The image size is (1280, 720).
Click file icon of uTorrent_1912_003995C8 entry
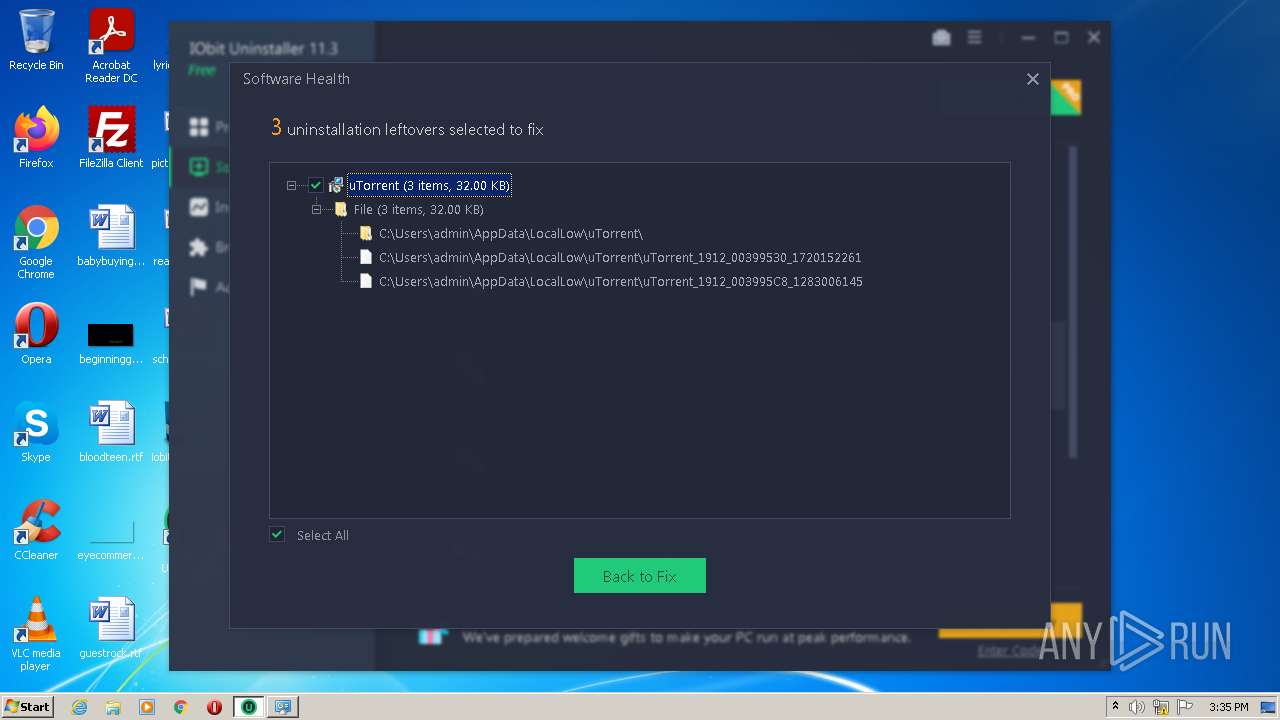[x=366, y=281]
